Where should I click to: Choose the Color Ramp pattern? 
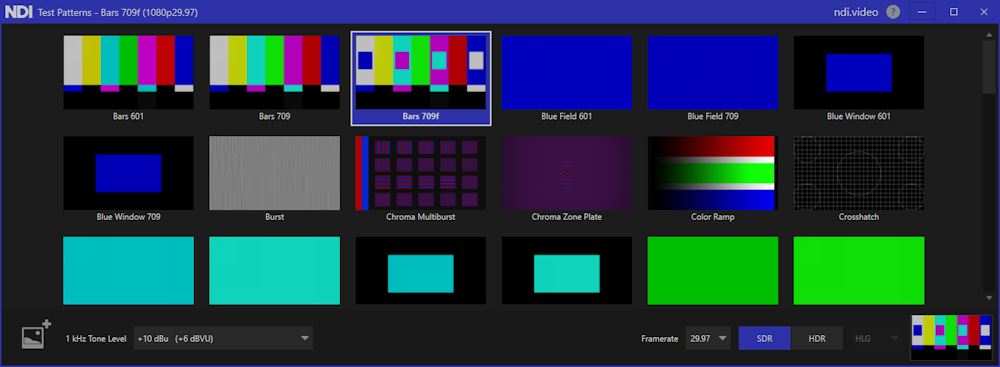click(713, 178)
